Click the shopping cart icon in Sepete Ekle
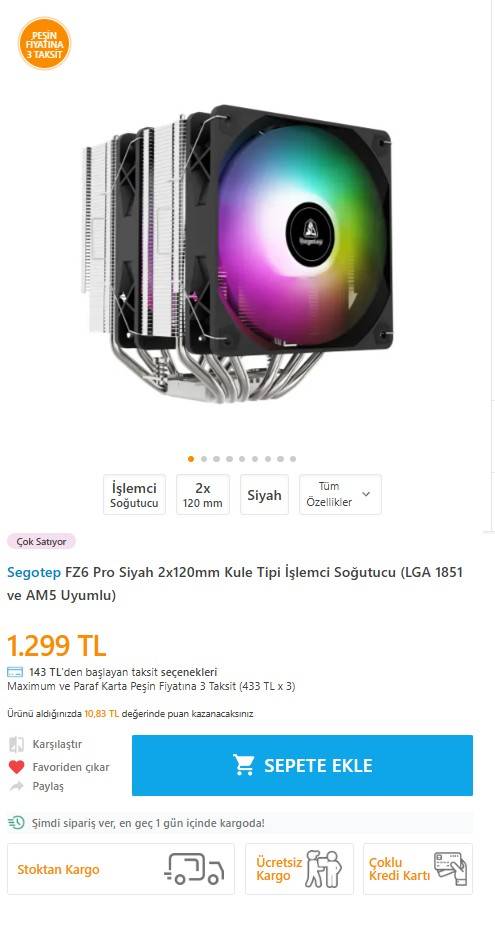This screenshot has height=927, width=495. [244, 765]
